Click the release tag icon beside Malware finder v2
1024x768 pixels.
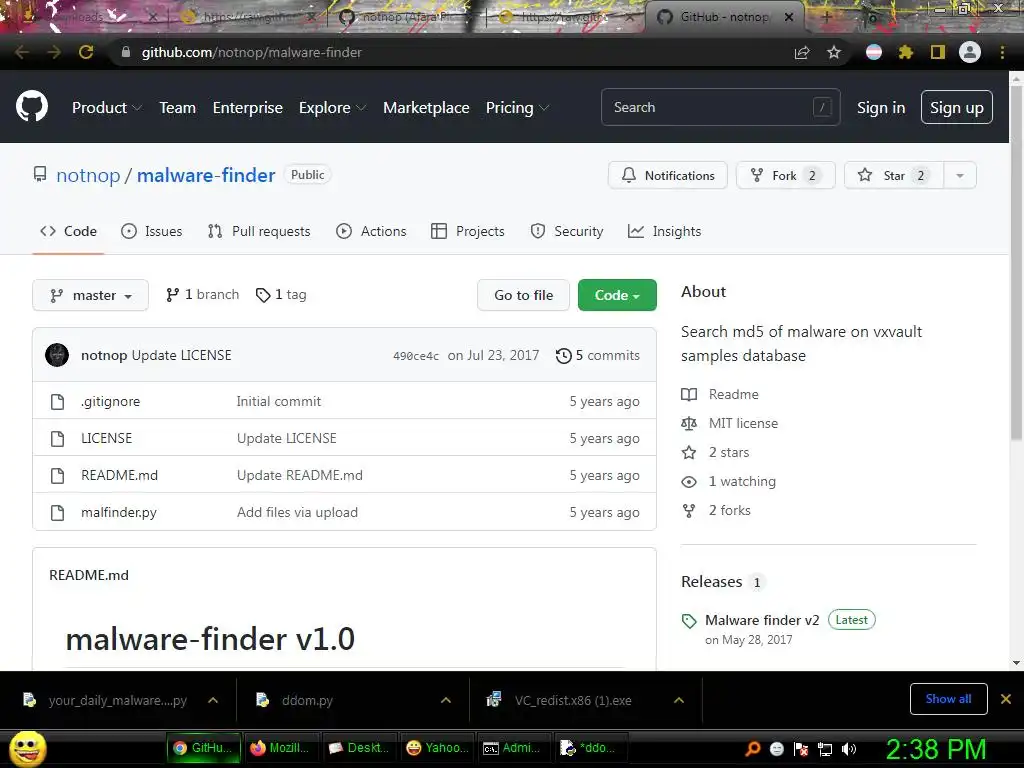pos(689,621)
